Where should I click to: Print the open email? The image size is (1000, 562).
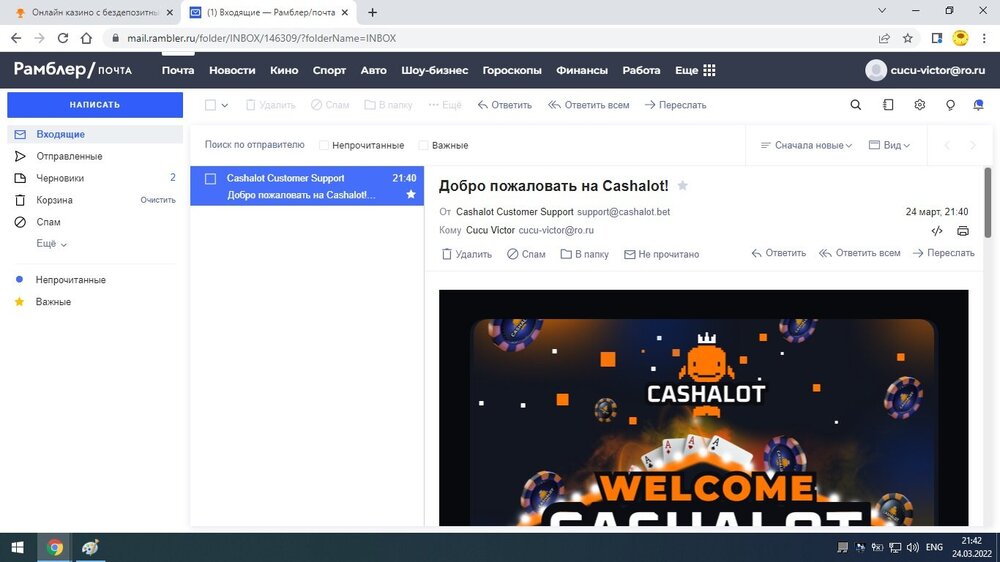coord(963,231)
